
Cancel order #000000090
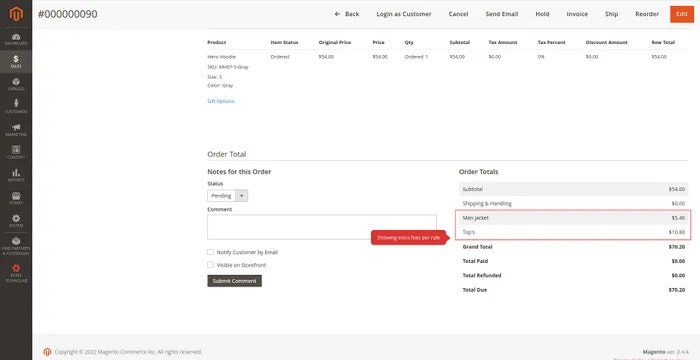458,14
